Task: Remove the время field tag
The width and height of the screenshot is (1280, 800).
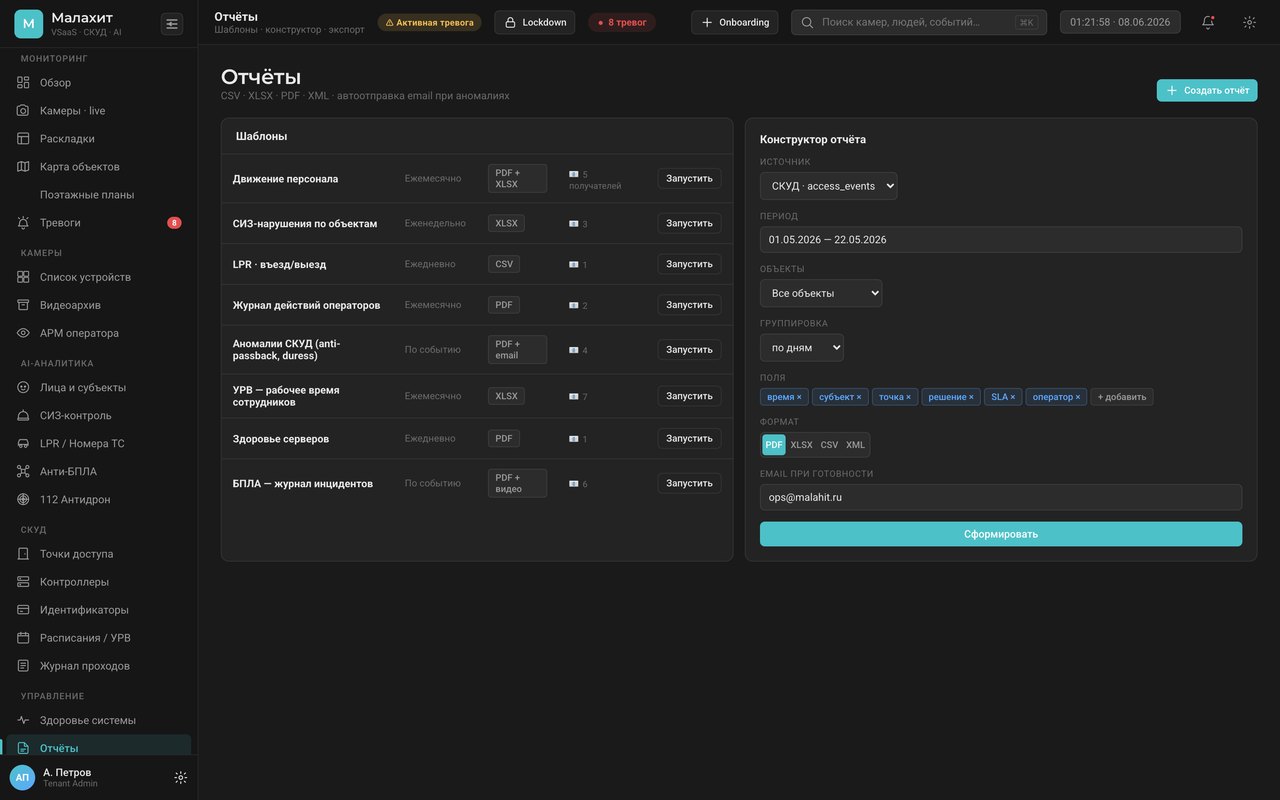Action: [799, 397]
